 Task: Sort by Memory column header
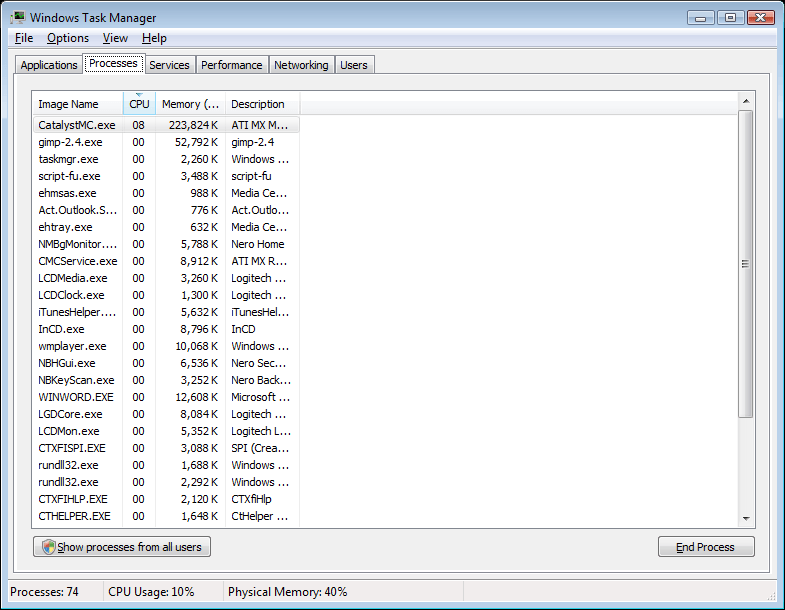coord(190,104)
